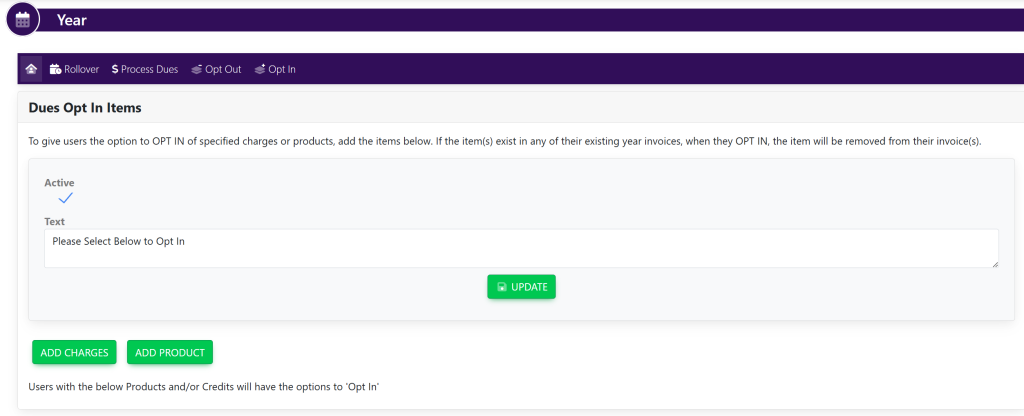Screen dimensions: 1024x416
Task: Toggle the Active checkmark
Action: point(66,198)
